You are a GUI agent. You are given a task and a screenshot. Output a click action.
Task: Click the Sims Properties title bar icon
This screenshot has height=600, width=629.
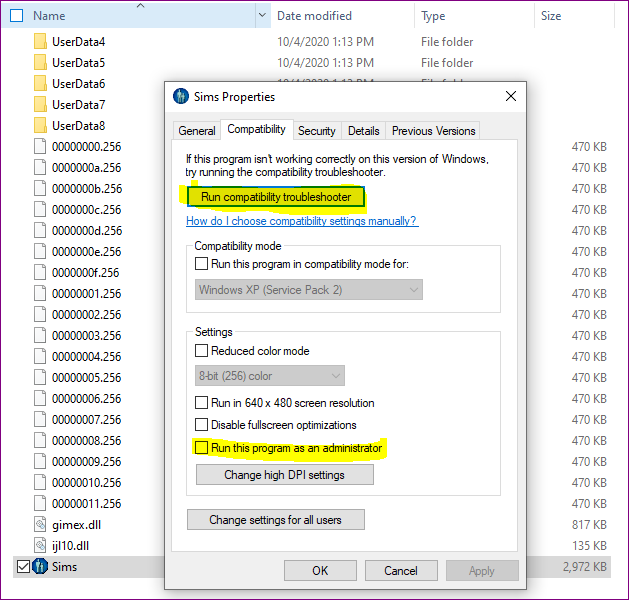pos(181,97)
